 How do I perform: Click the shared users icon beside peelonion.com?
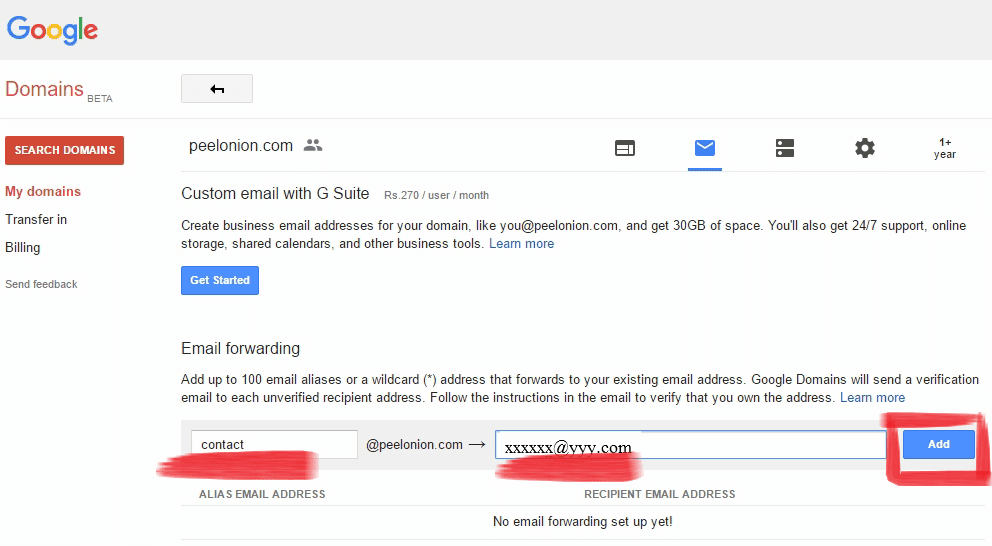[313, 146]
